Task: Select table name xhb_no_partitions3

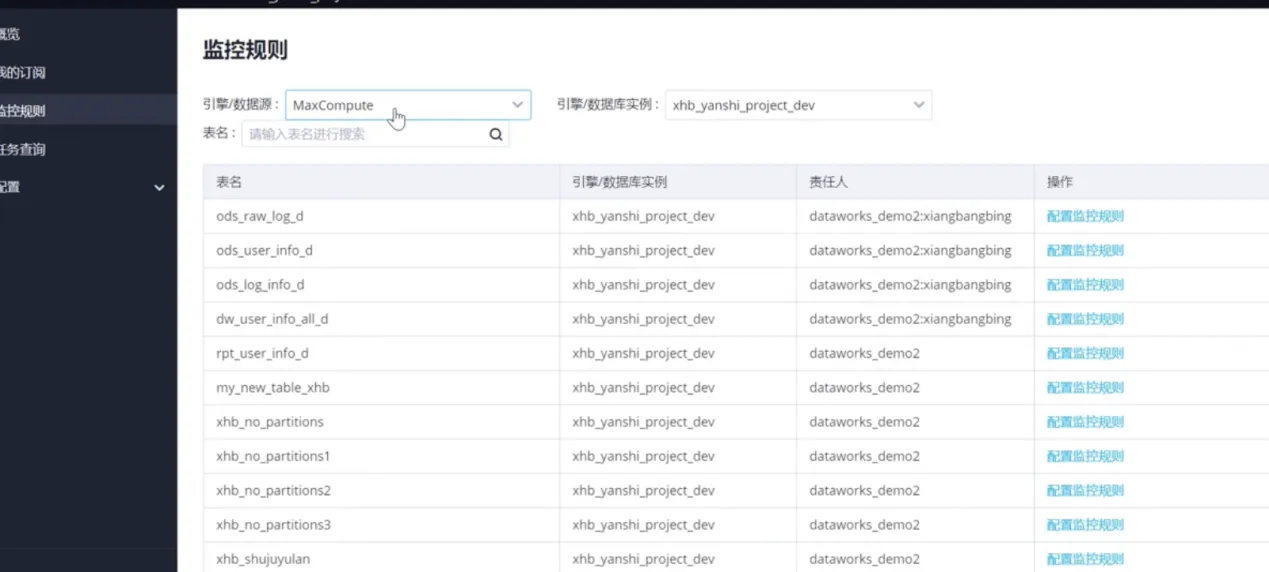Action: click(x=273, y=525)
